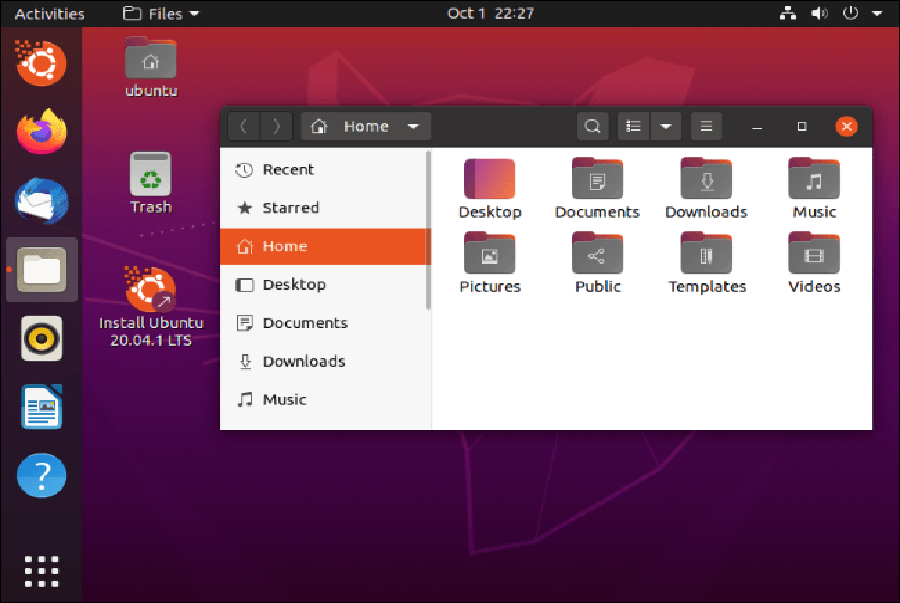This screenshot has width=900, height=603.
Task: Open LibreOffice Writer from the dock
Action: click(x=41, y=407)
